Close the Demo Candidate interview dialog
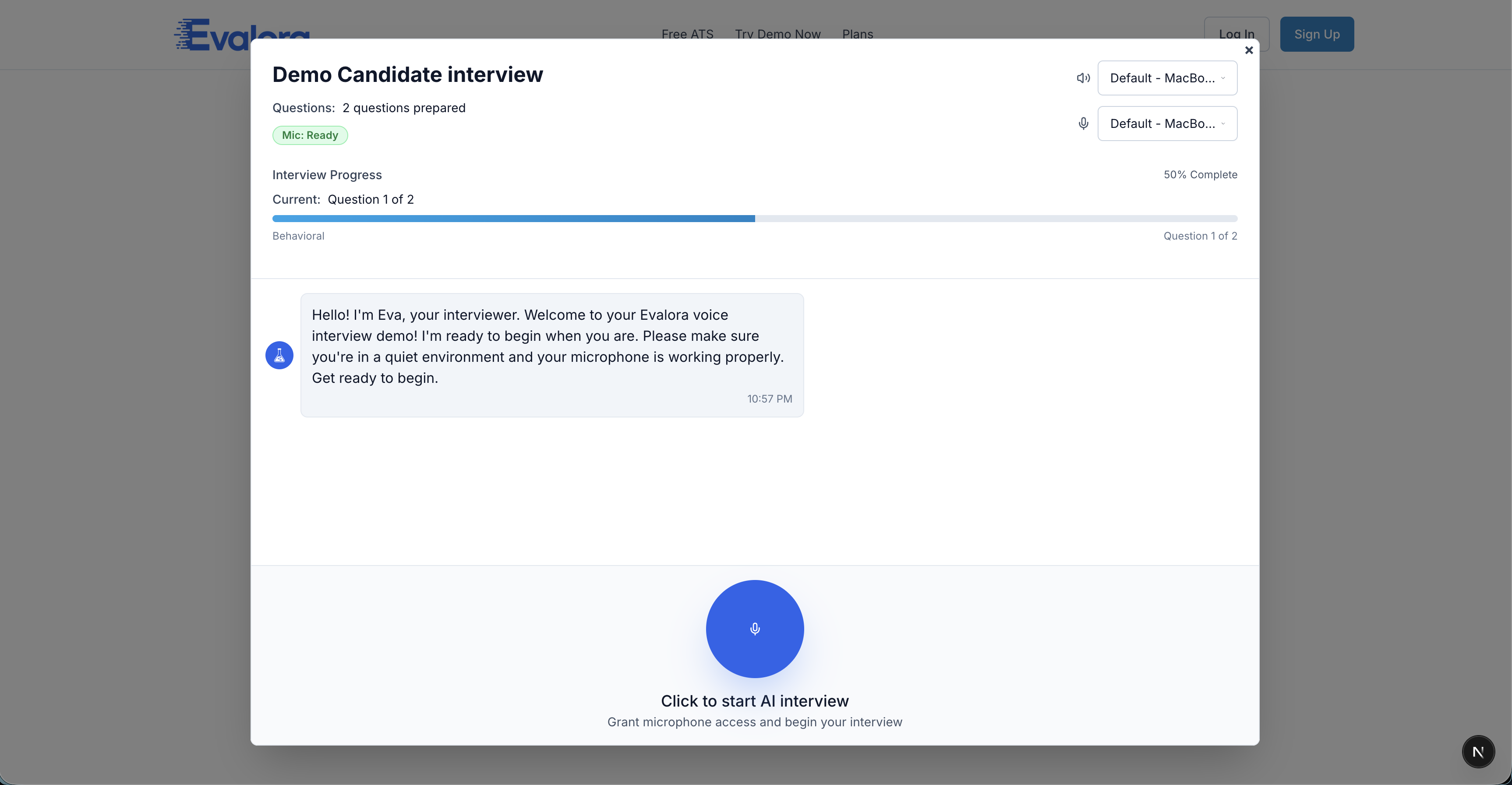Viewport: 1512px width, 785px height. pyautogui.click(x=1248, y=50)
